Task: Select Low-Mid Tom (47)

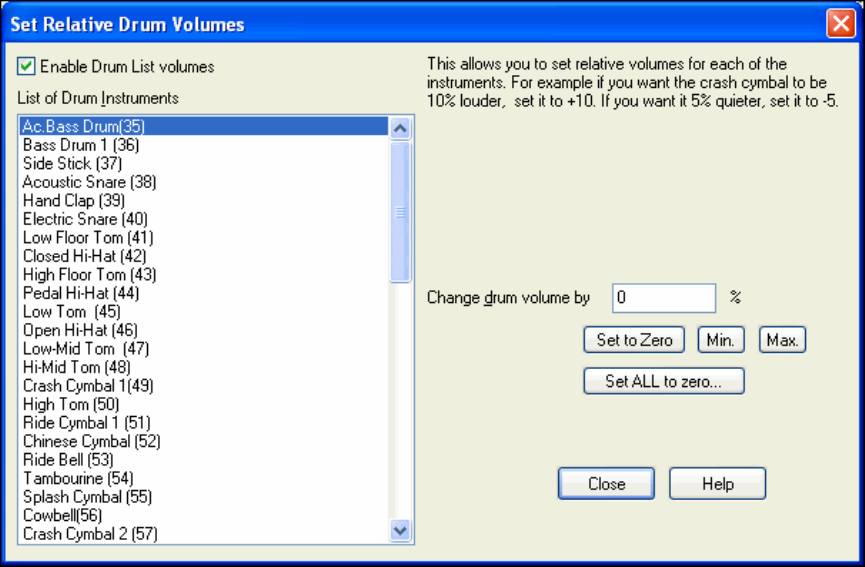Action: coord(204,349)
